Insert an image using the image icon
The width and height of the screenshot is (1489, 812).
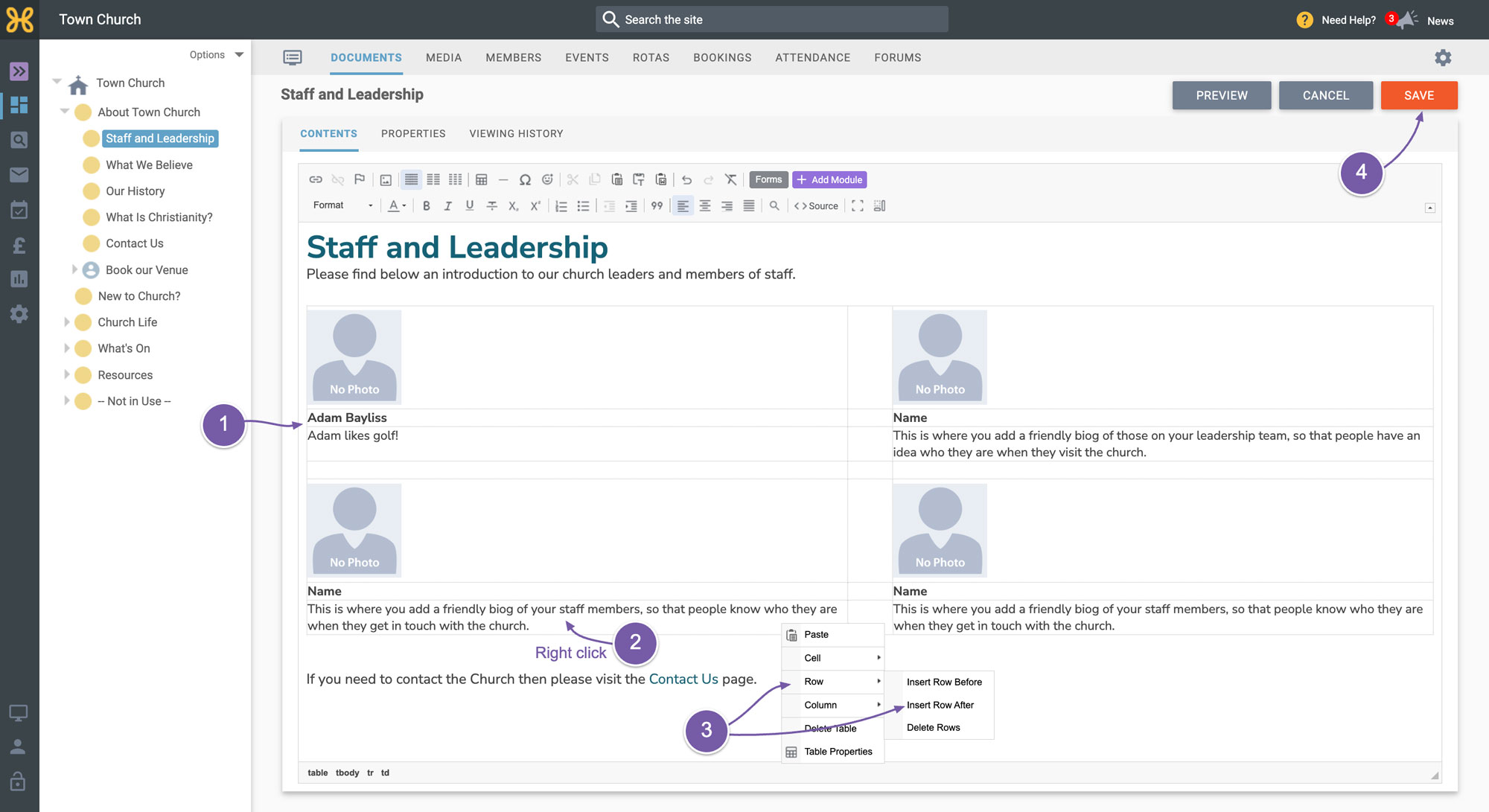pos(386,179)
